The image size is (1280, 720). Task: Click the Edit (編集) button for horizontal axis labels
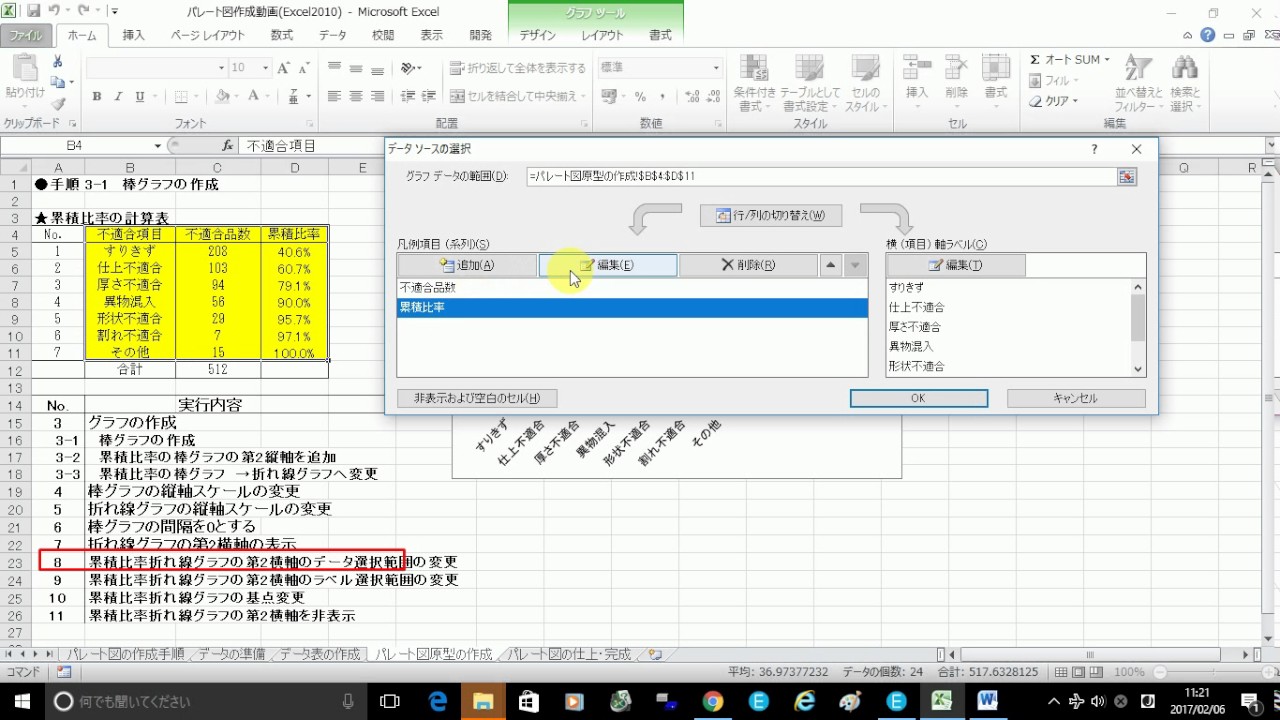[955, 265]
